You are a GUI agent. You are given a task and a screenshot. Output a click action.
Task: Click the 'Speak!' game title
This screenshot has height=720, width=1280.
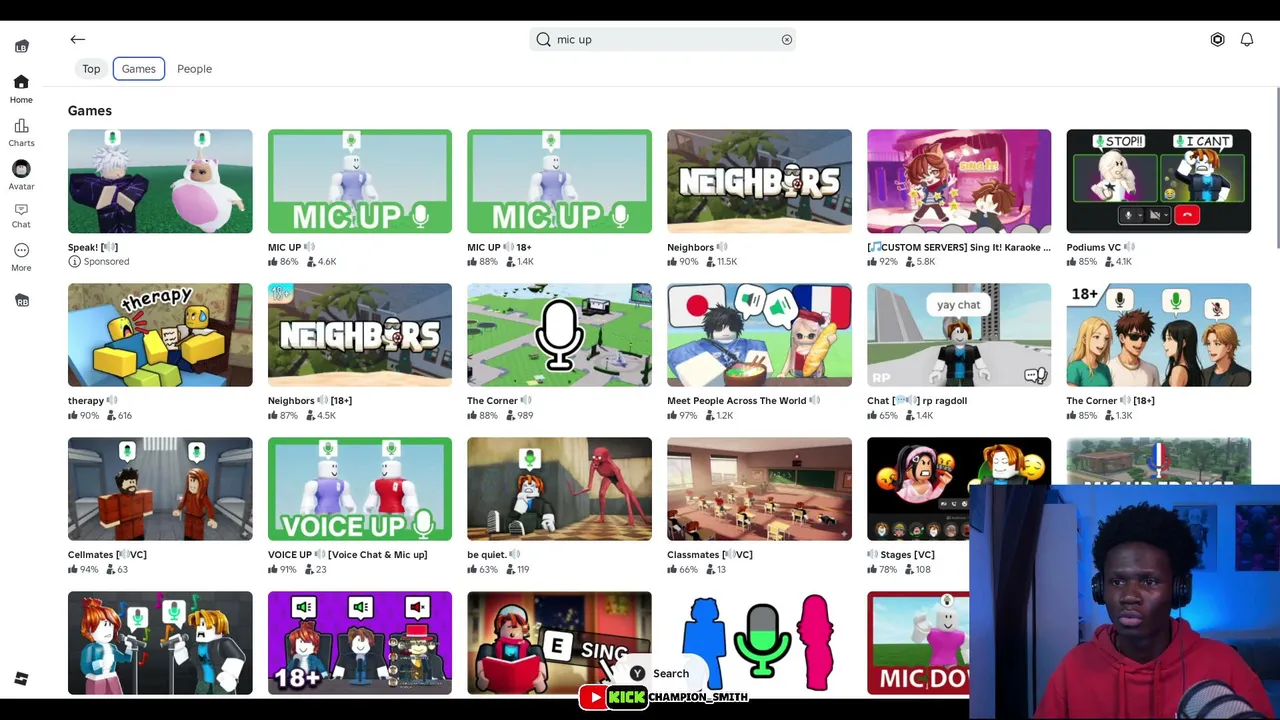93,247
